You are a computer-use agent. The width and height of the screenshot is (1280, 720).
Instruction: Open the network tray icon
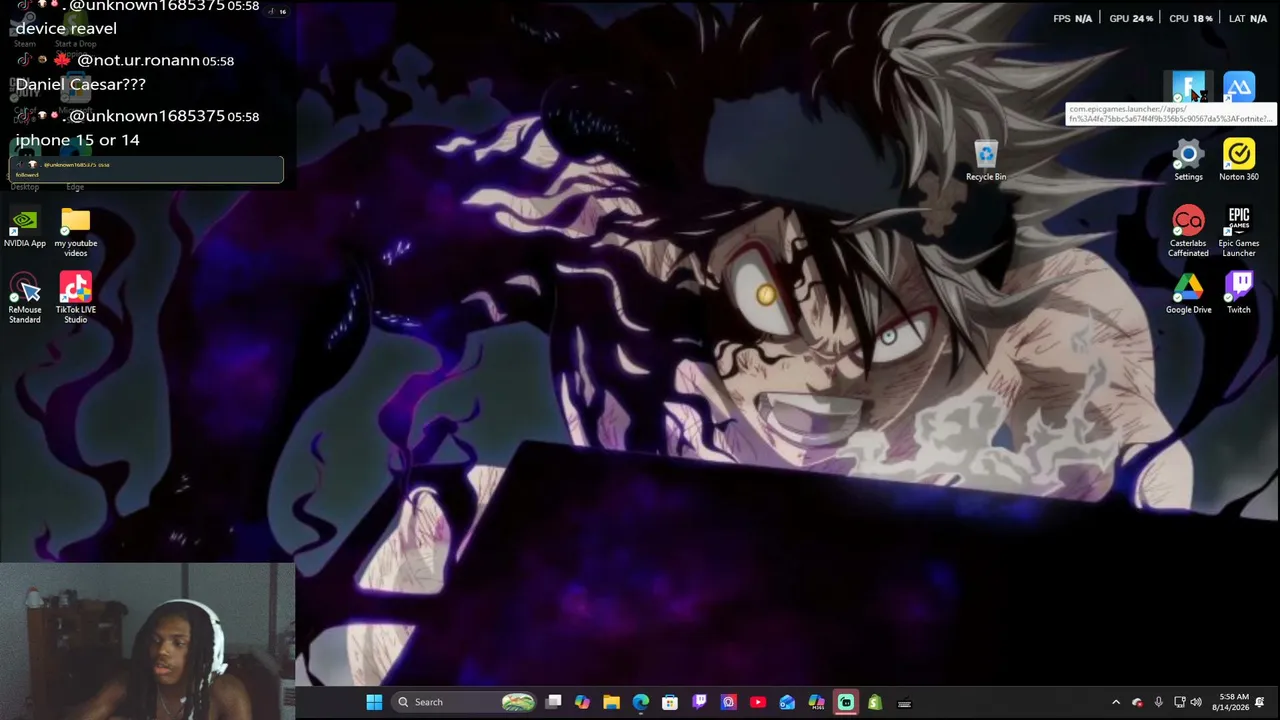pyautogui.click(x=1179, y=702)
